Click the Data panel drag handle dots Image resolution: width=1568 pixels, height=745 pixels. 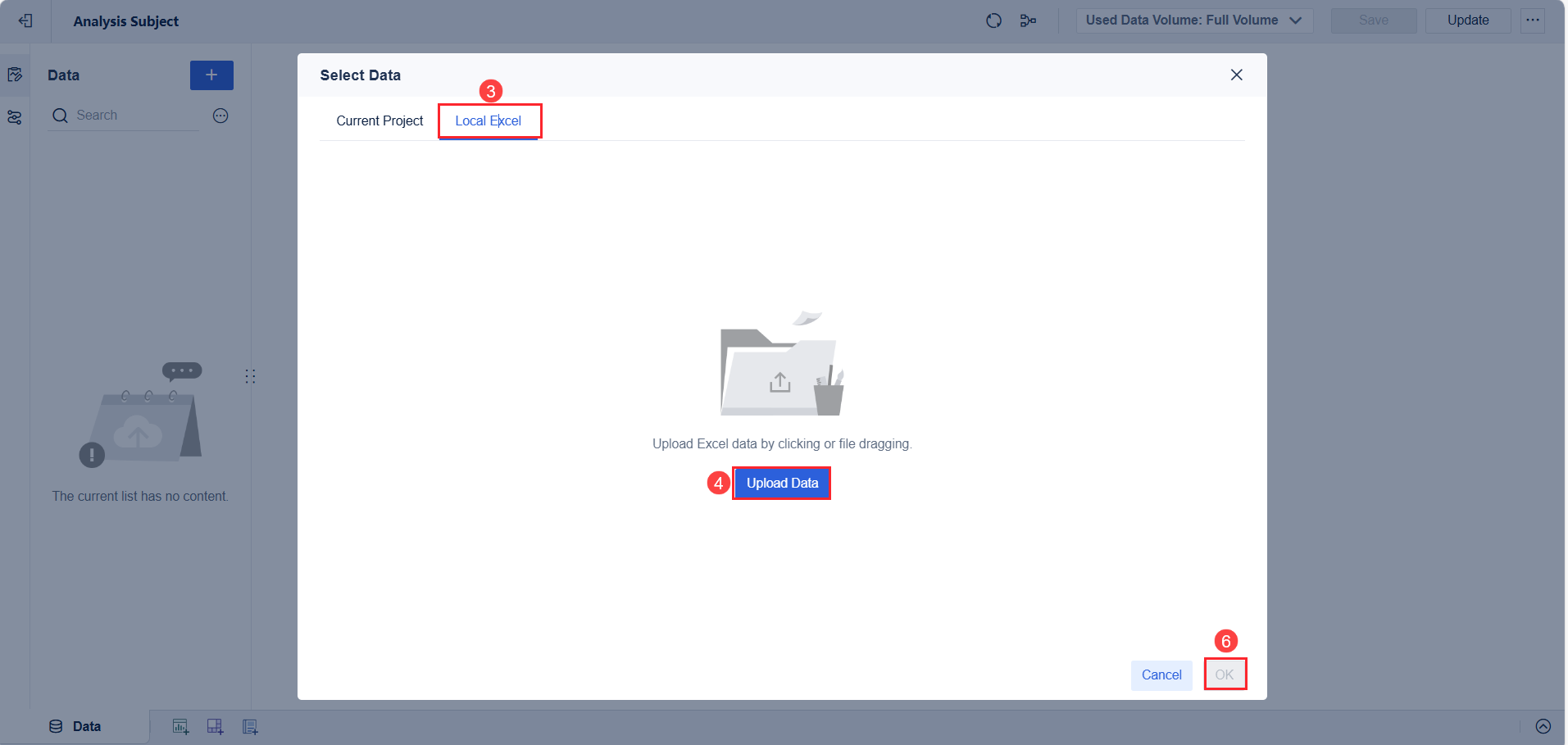point(250,376)
